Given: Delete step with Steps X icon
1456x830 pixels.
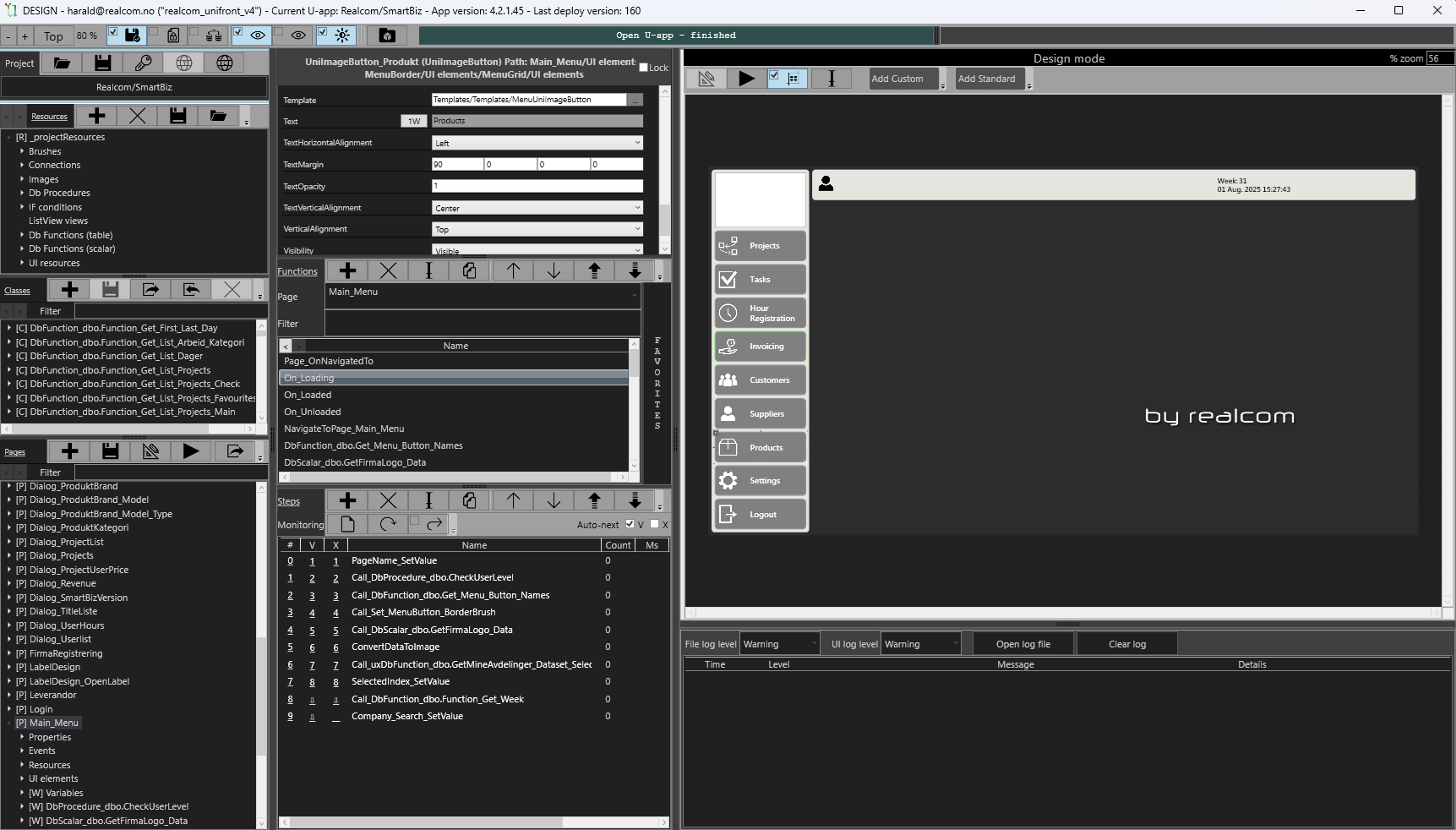Looking at the screenshot, I should click(388, 500).
